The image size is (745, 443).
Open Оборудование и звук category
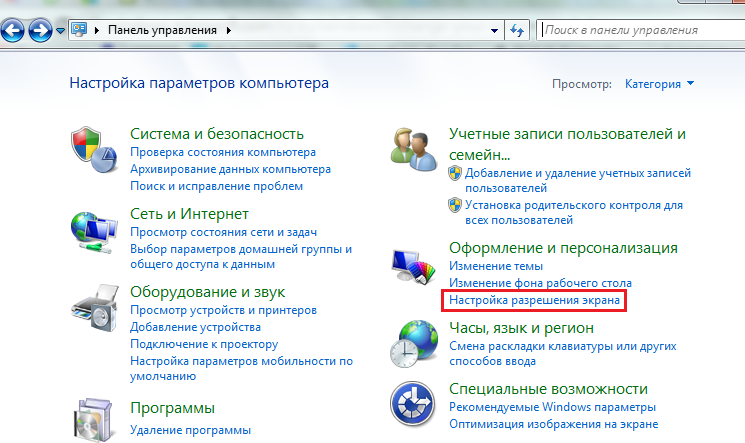(208, 292)
